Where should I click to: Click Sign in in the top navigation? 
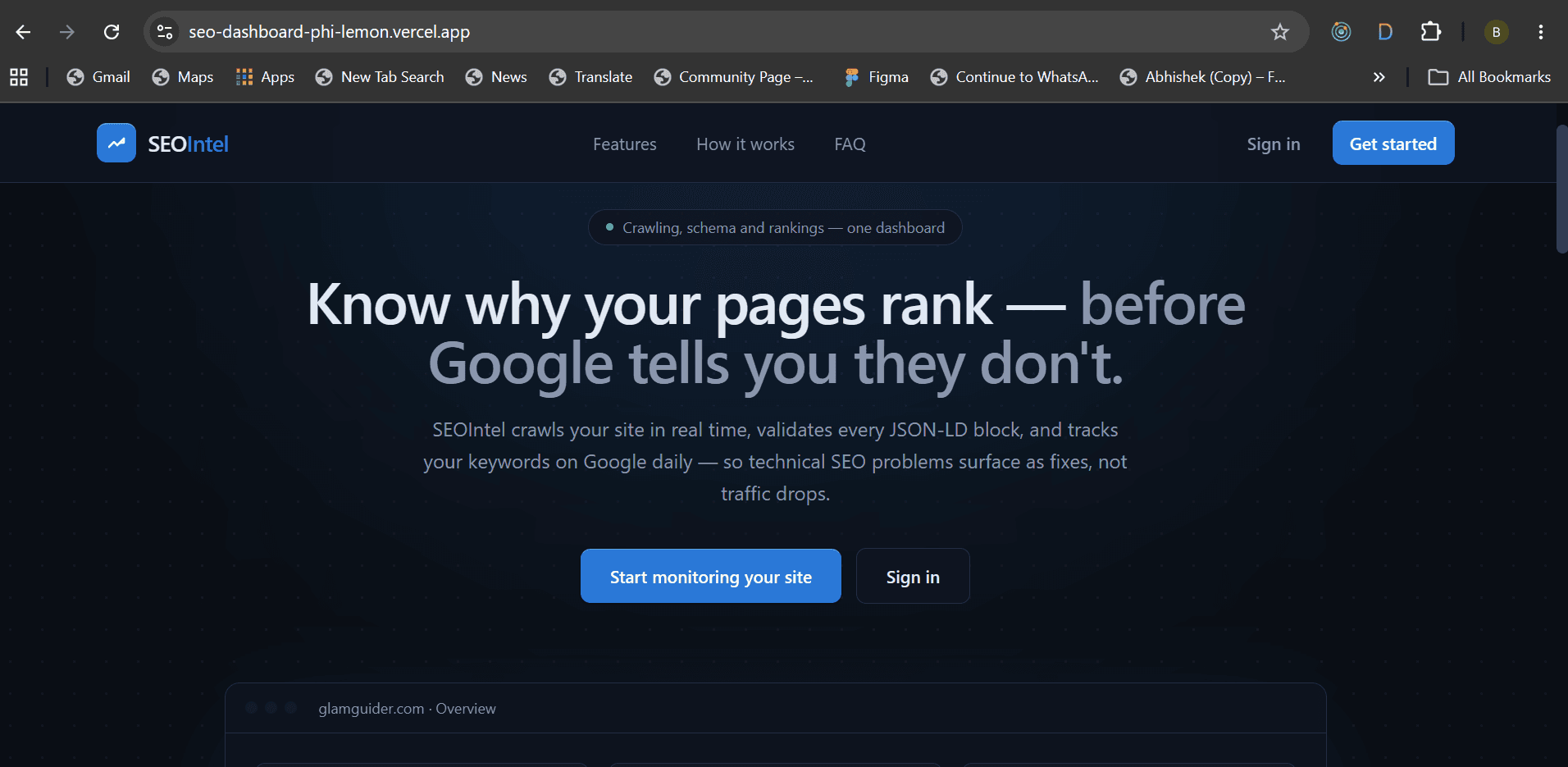[1274, 144]
